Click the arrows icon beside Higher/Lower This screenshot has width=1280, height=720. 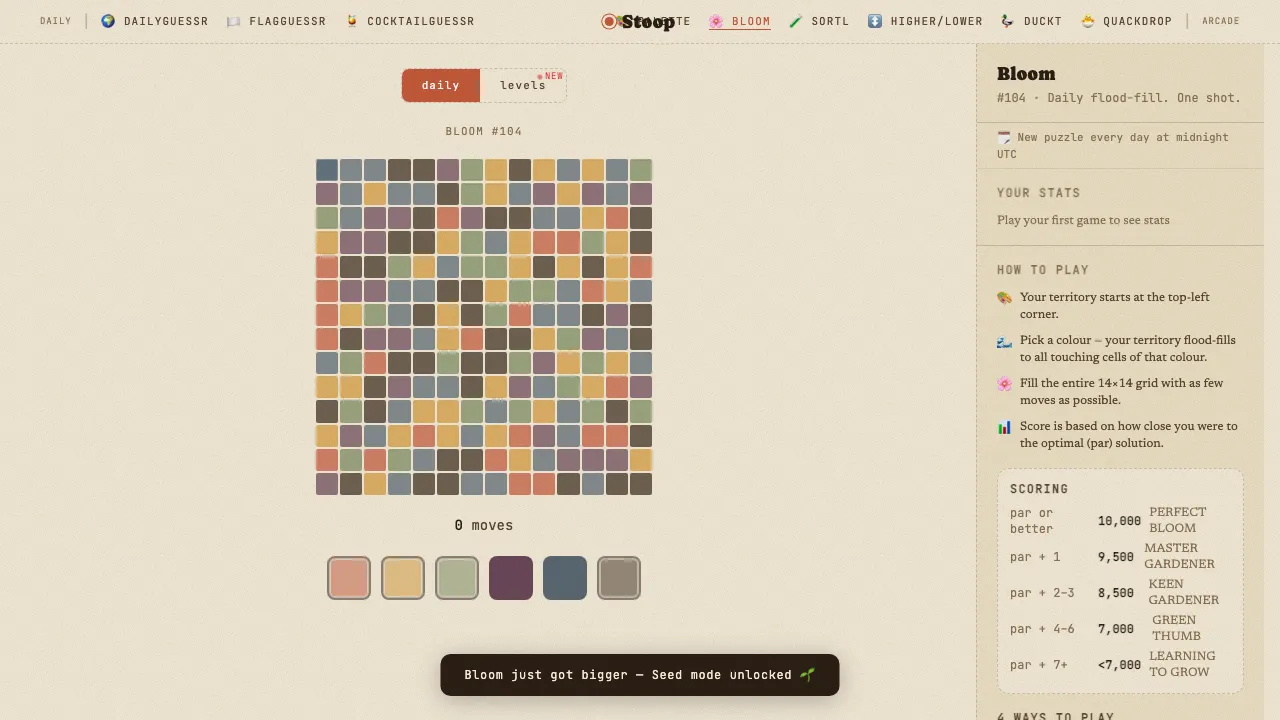click(x=875, y=21)
